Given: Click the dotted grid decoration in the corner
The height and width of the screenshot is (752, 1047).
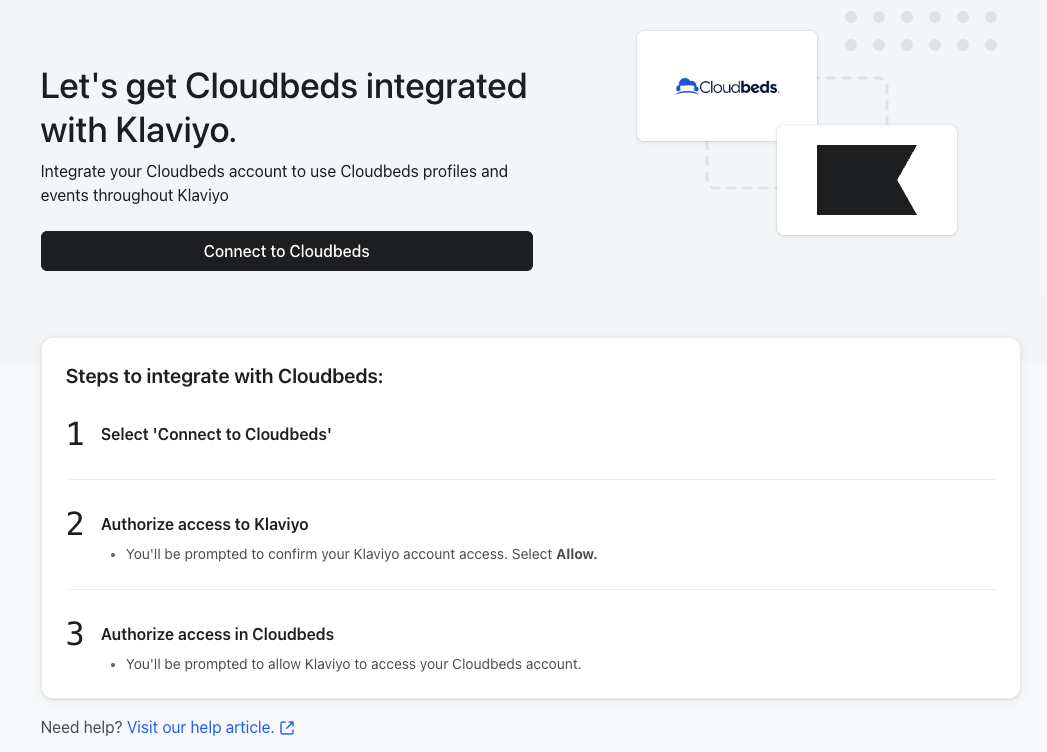Looking at the screenshot, I should tap(920, 31).
